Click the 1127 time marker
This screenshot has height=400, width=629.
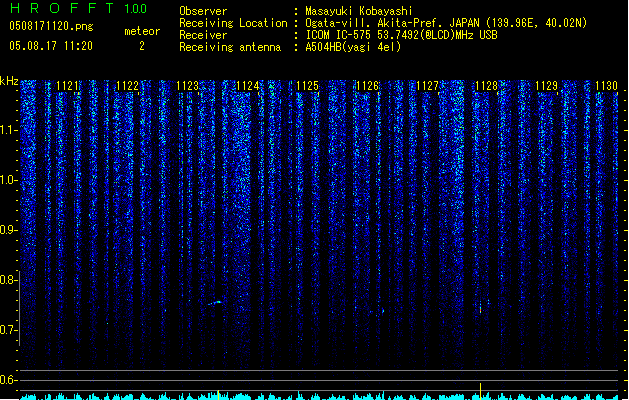tap(427, 86)
